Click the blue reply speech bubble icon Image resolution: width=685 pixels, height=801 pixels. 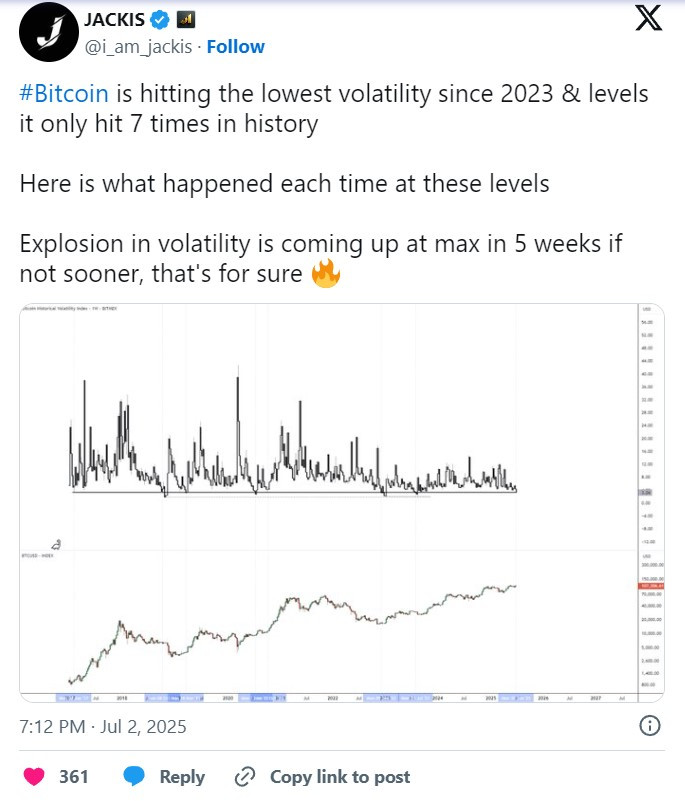point(134,776)
